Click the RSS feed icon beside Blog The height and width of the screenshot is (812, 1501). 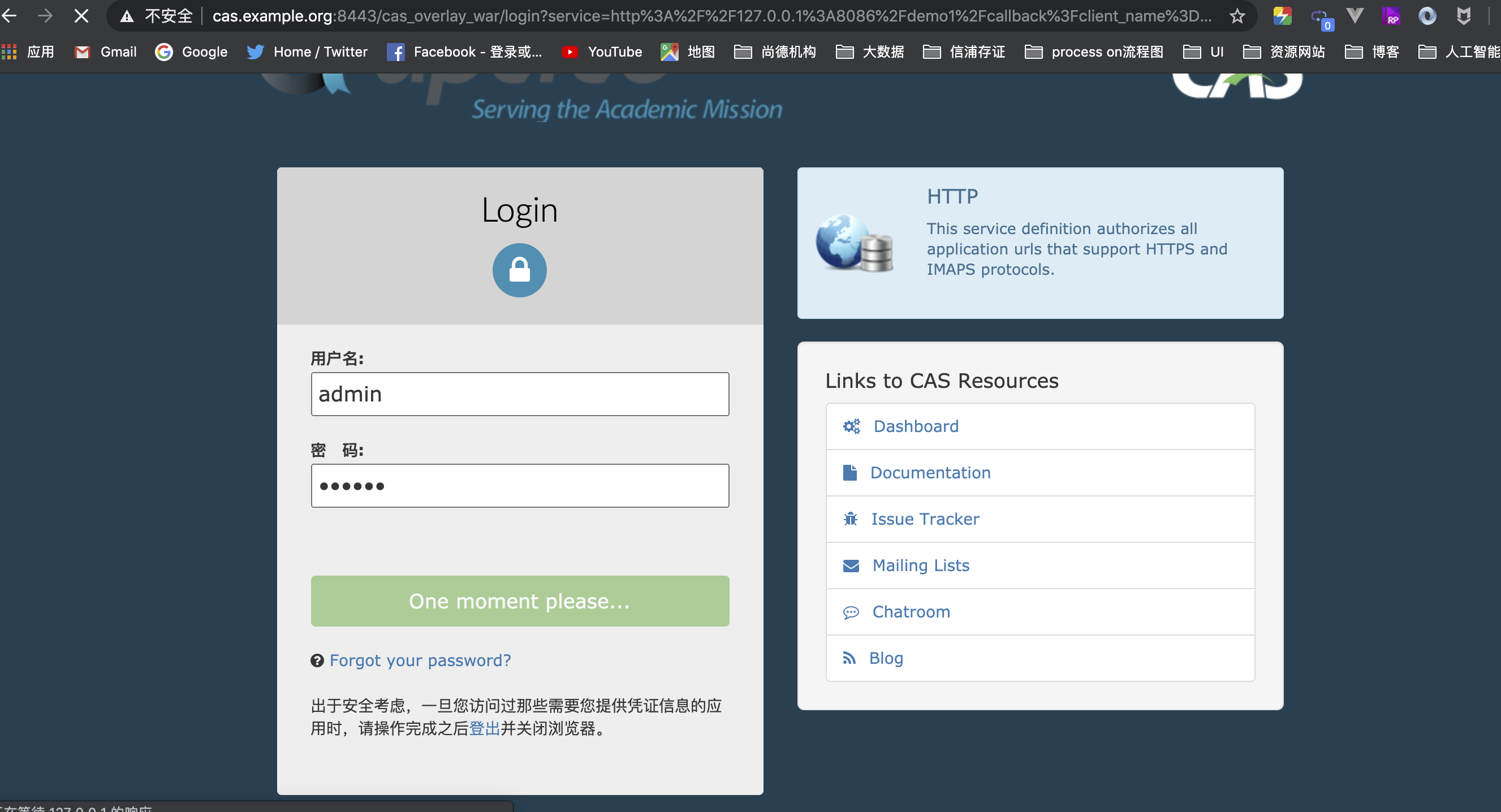(x=851, y=658)
